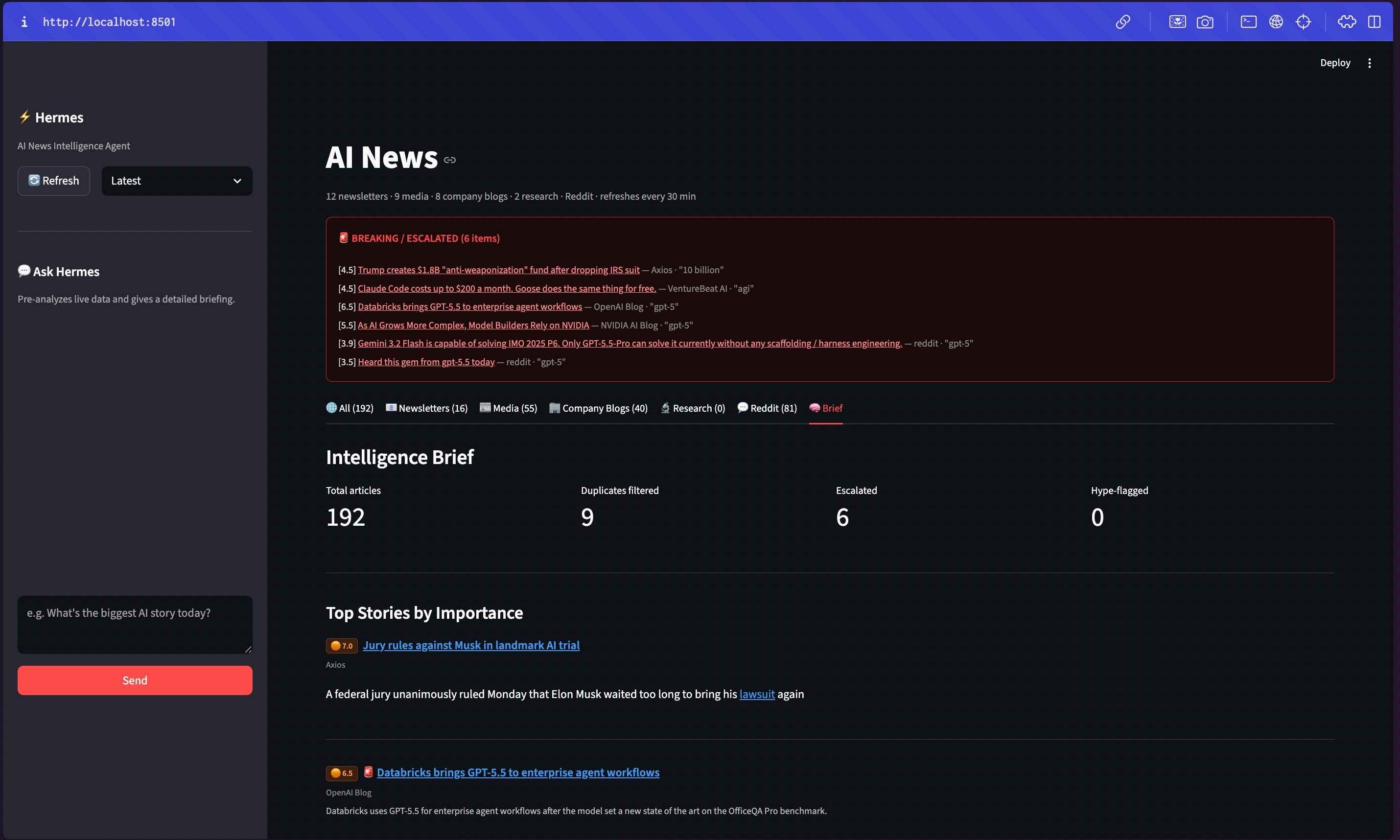Click the Hermes sidebar title

(51, 118)
